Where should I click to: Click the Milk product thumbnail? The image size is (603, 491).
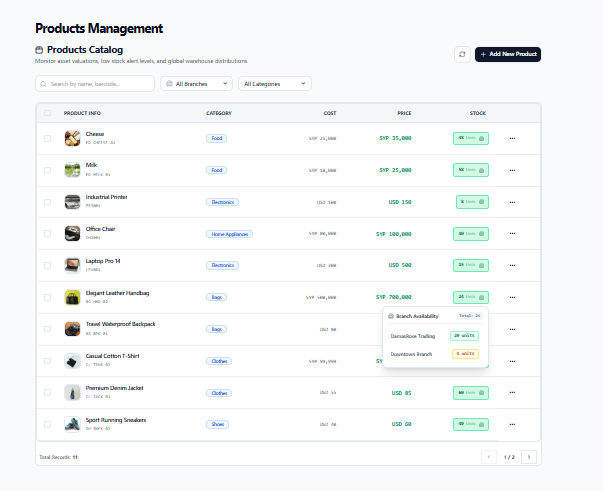click(72, 170)
